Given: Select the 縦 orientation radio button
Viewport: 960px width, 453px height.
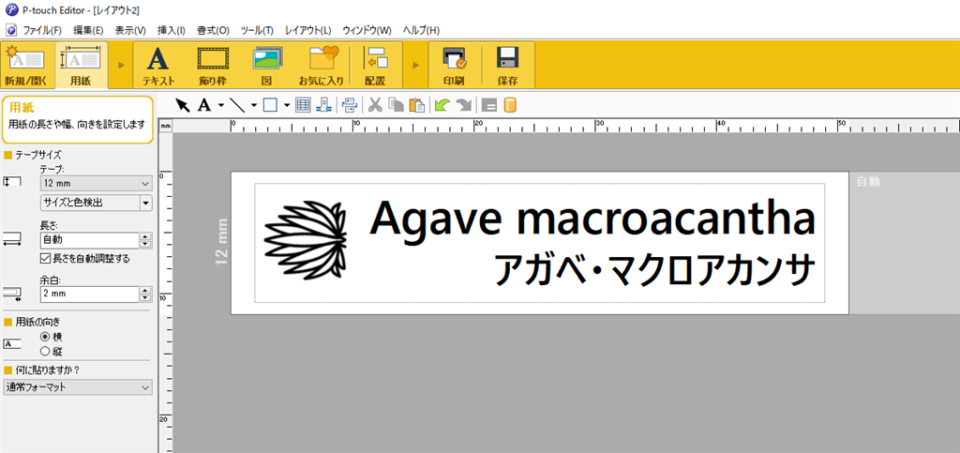Looking at the screenshot, I should point(45,351).
